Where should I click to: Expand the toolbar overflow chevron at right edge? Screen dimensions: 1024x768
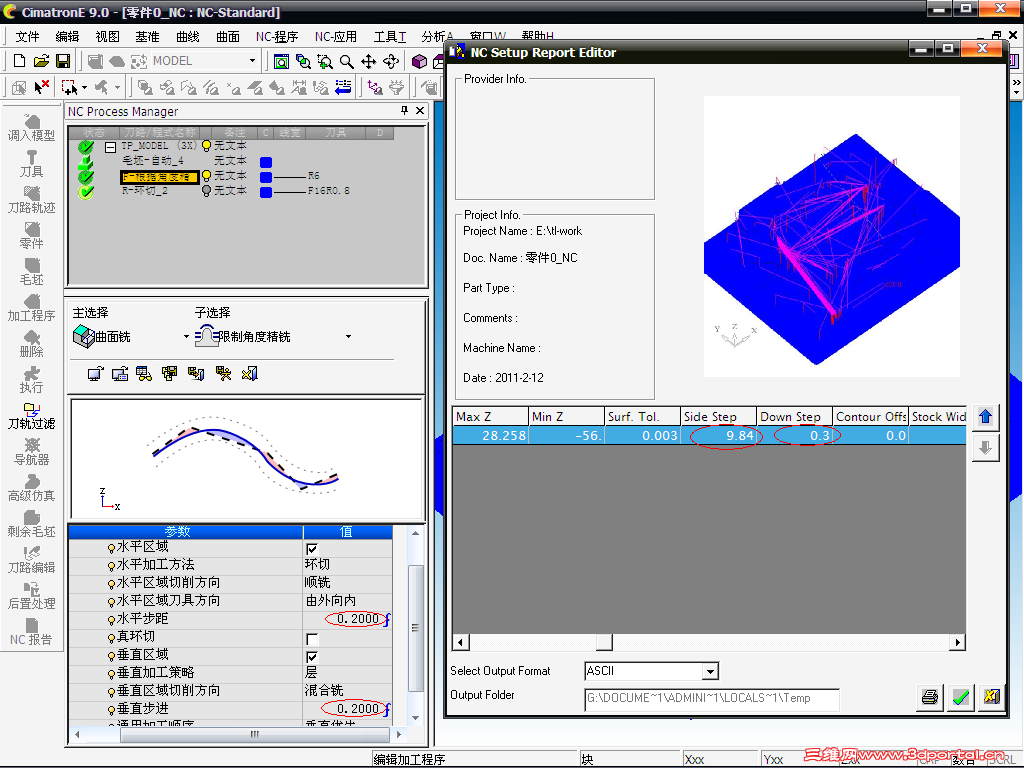[x=1016, y=83]
